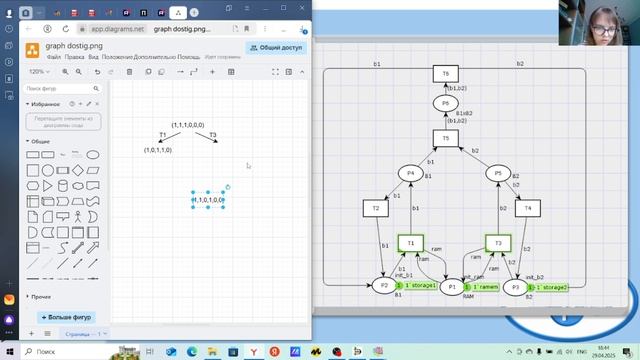Open File Explorer from the taskbar
This screenshot has width=640, height=360.
click(x=212, y=351)
